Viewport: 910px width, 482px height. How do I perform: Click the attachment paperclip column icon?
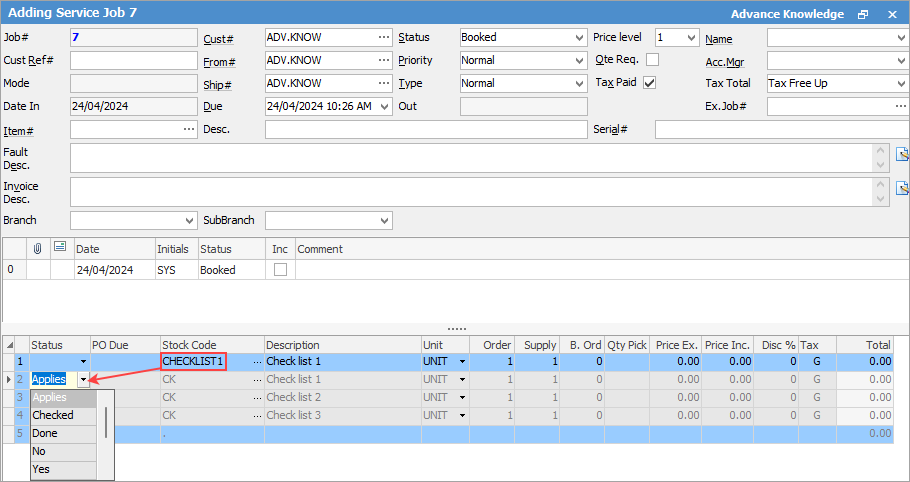[x=38, y=248]
